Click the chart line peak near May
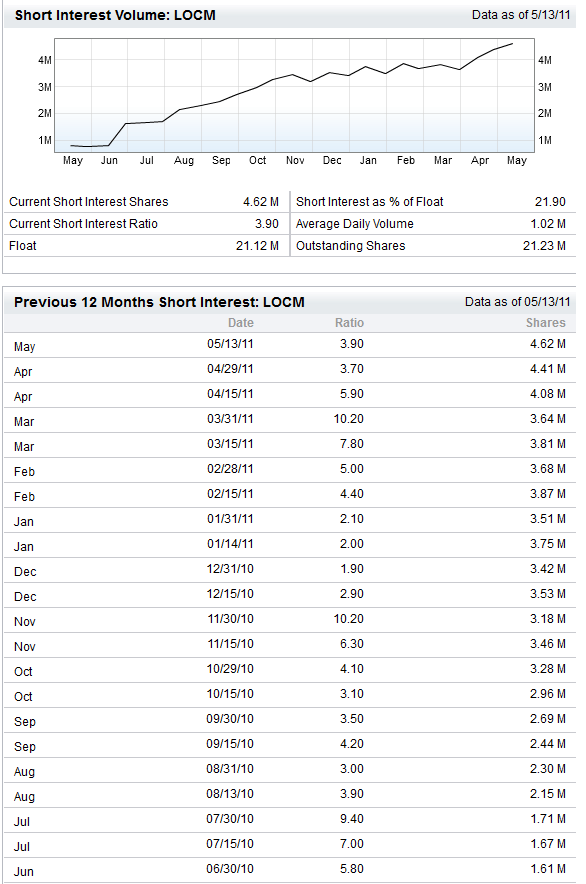Image resolution: width=586 pixels, height=884 pixels. (512, 43)
